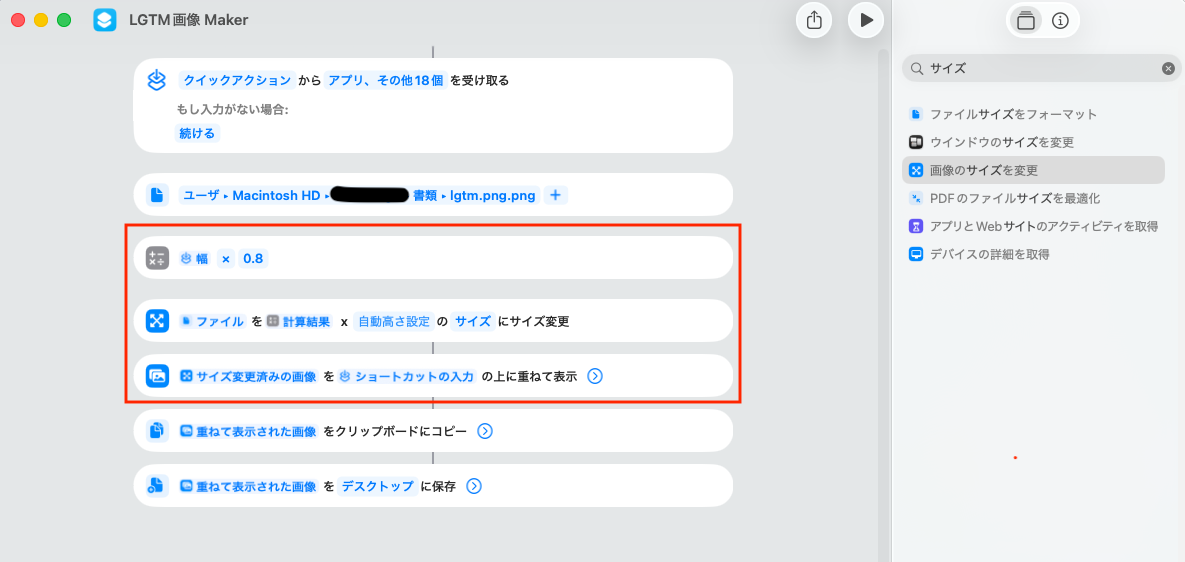Open the shortcut details info panel
This screenshot has height=562, width=1185.
tap(1060, 20)
